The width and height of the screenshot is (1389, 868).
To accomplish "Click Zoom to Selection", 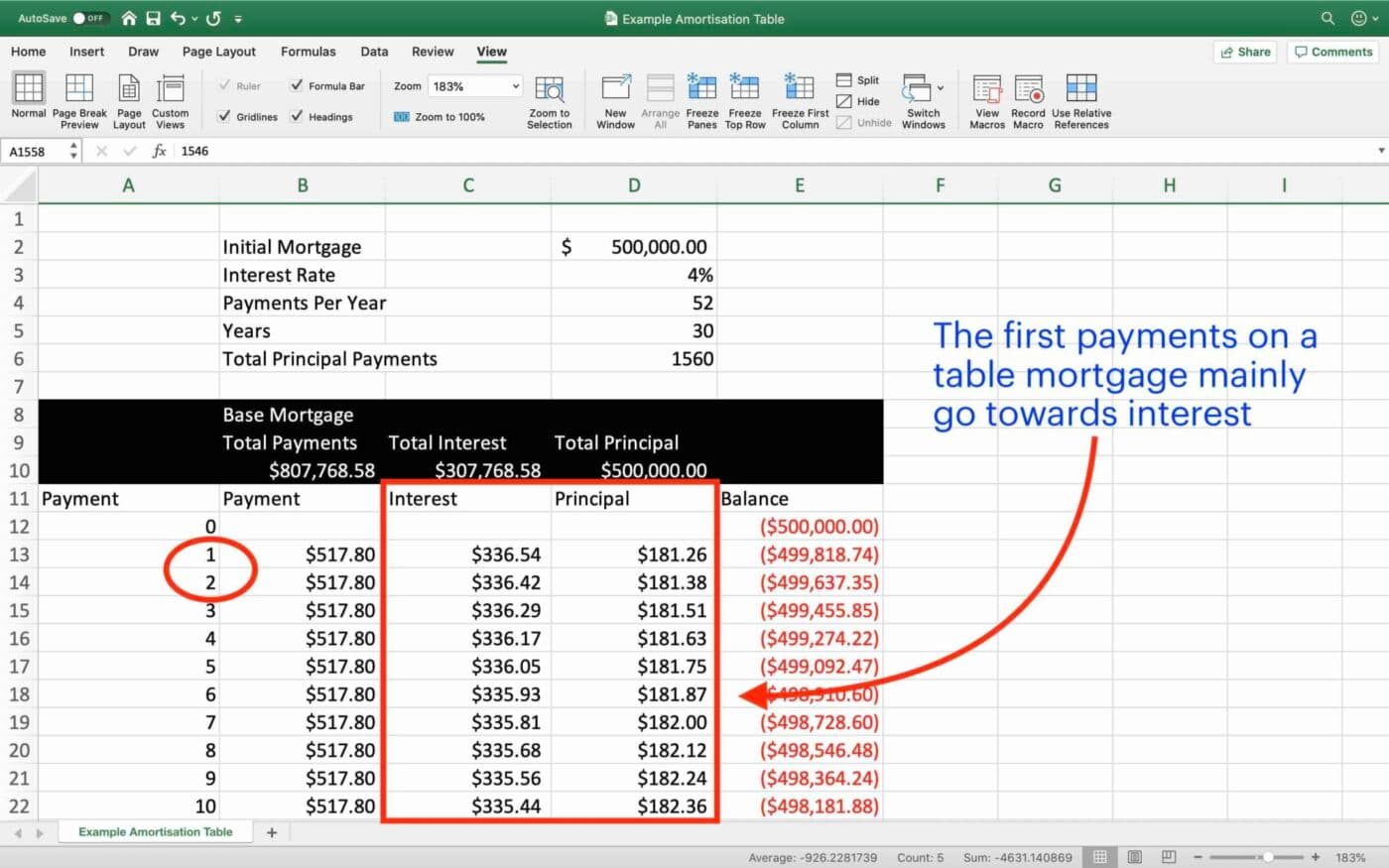I will click(550, 99).
